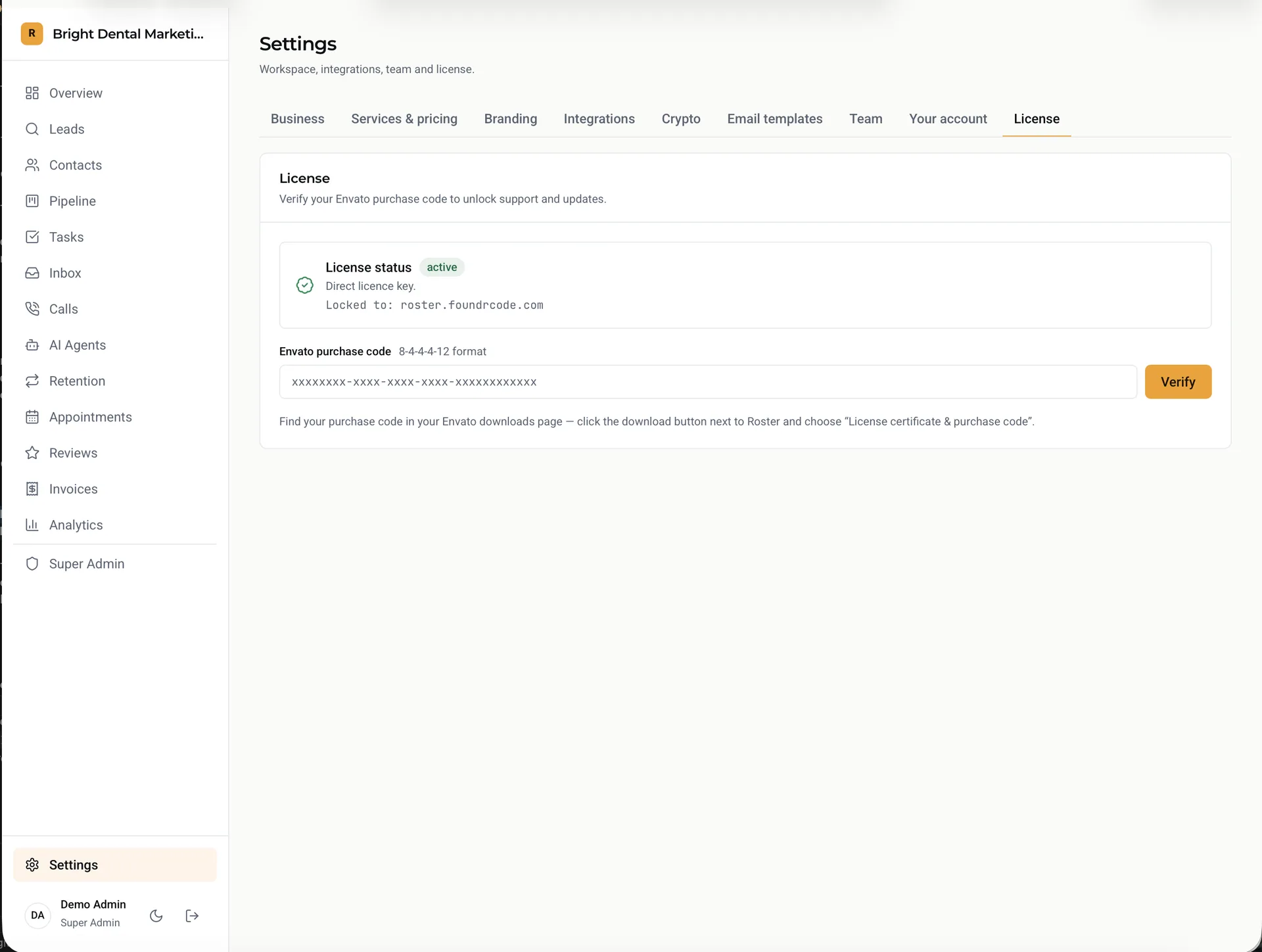Screen dimensions: 1262x952
Task: Switch to the Branding tab
Action: pos(510,119)
